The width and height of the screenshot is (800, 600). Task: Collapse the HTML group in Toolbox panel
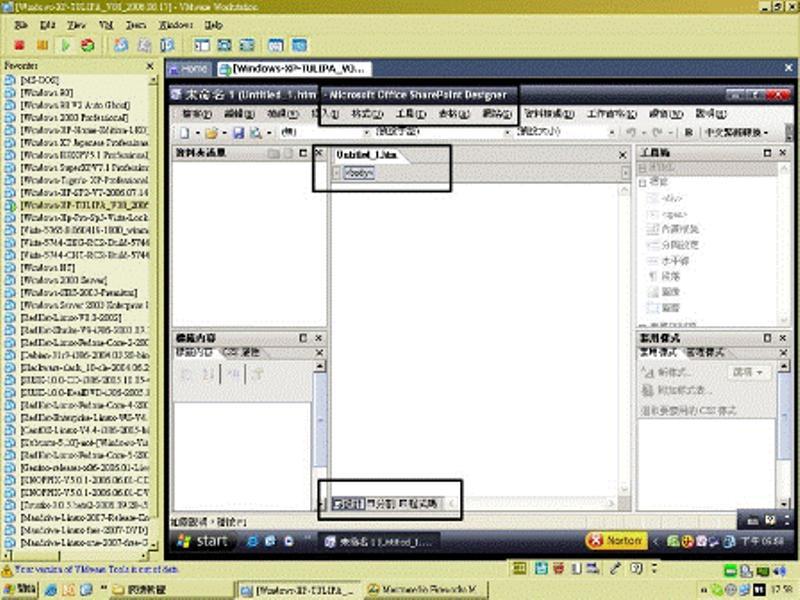click(x=643, y=167)
